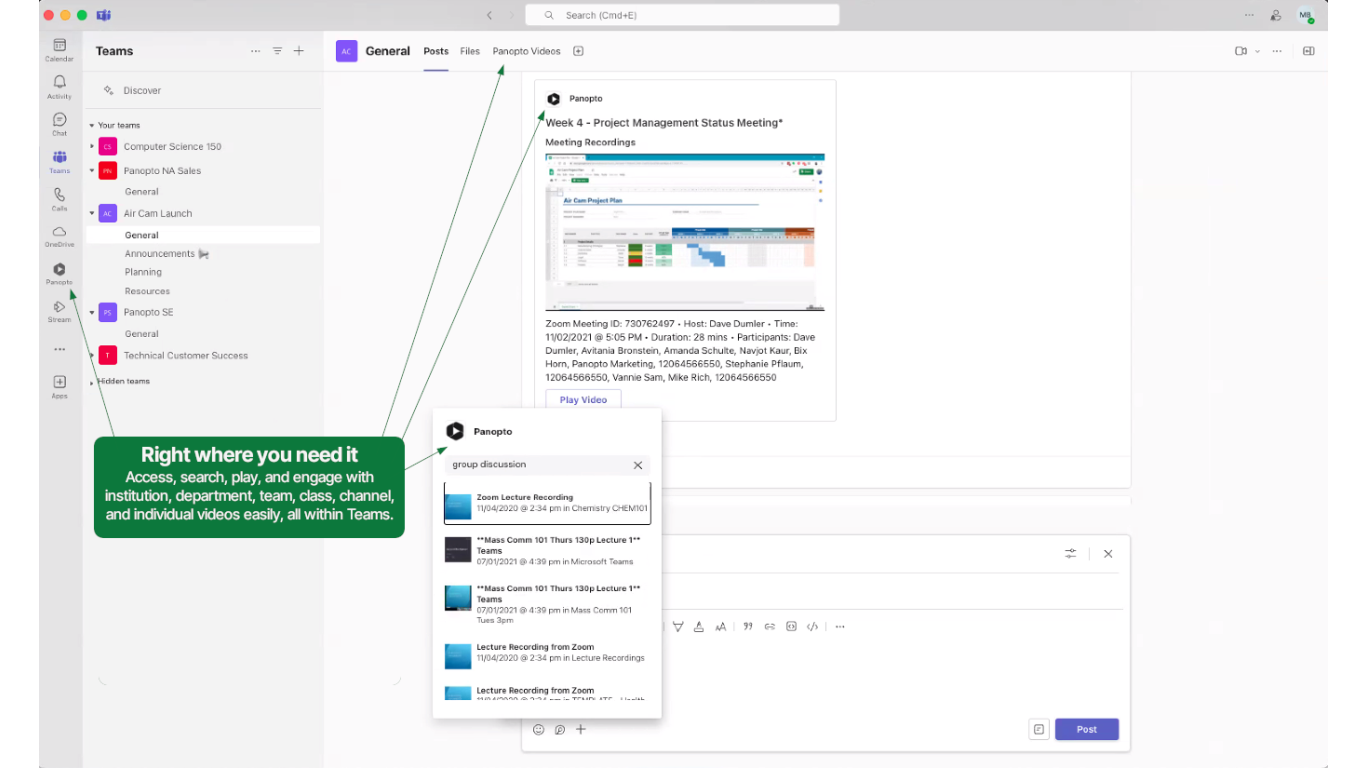Open the Apps store icon
This screenshot has height=768, width=1366.
(x=59, y=386)
